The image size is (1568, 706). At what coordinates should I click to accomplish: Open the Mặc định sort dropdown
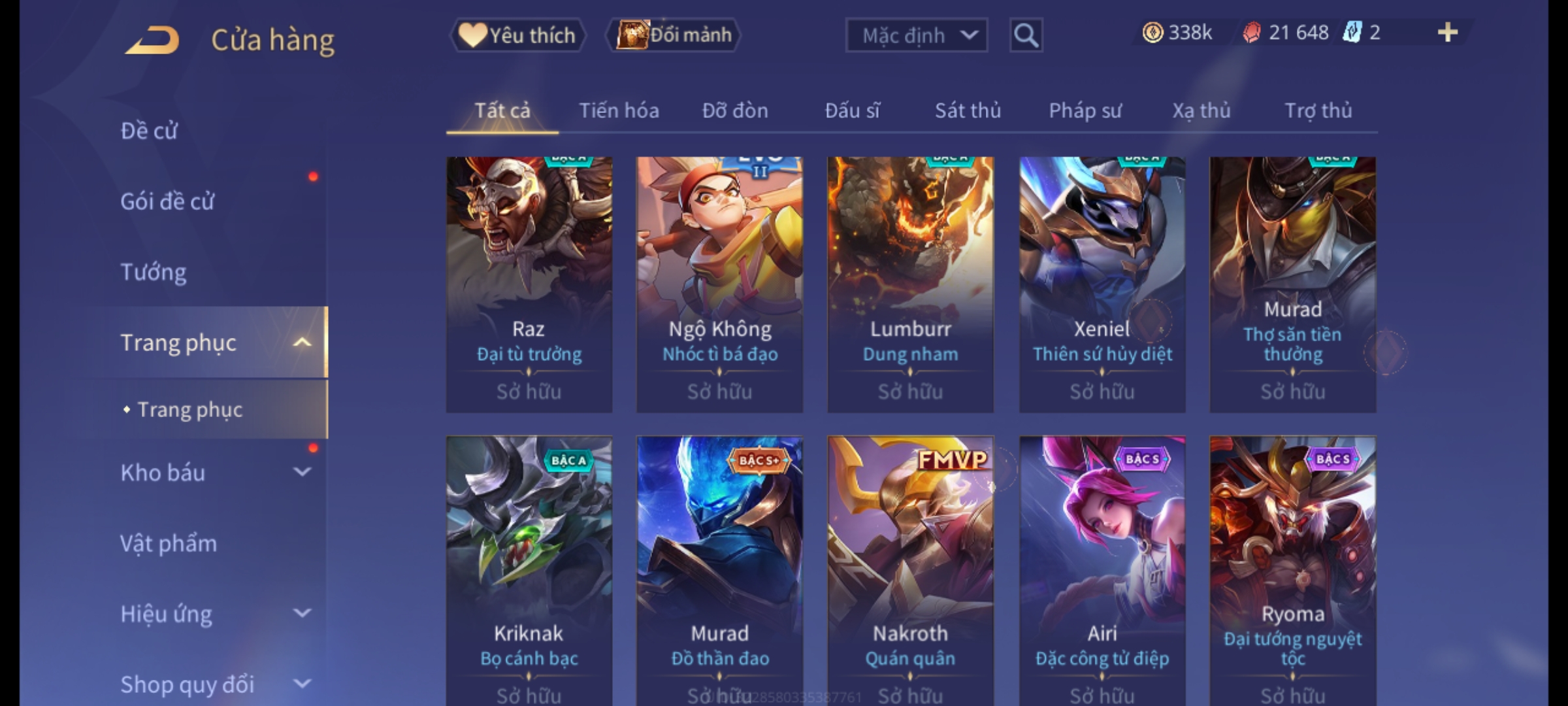tap(916, 35)
